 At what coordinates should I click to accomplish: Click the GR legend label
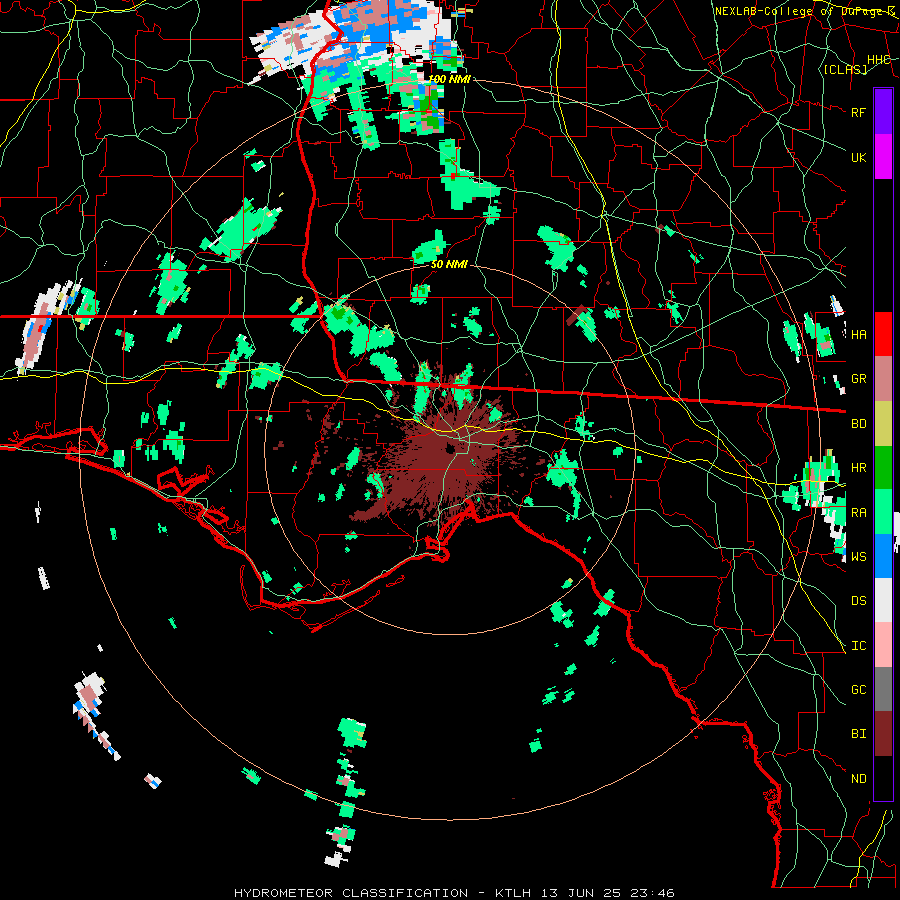coord(859,379)
